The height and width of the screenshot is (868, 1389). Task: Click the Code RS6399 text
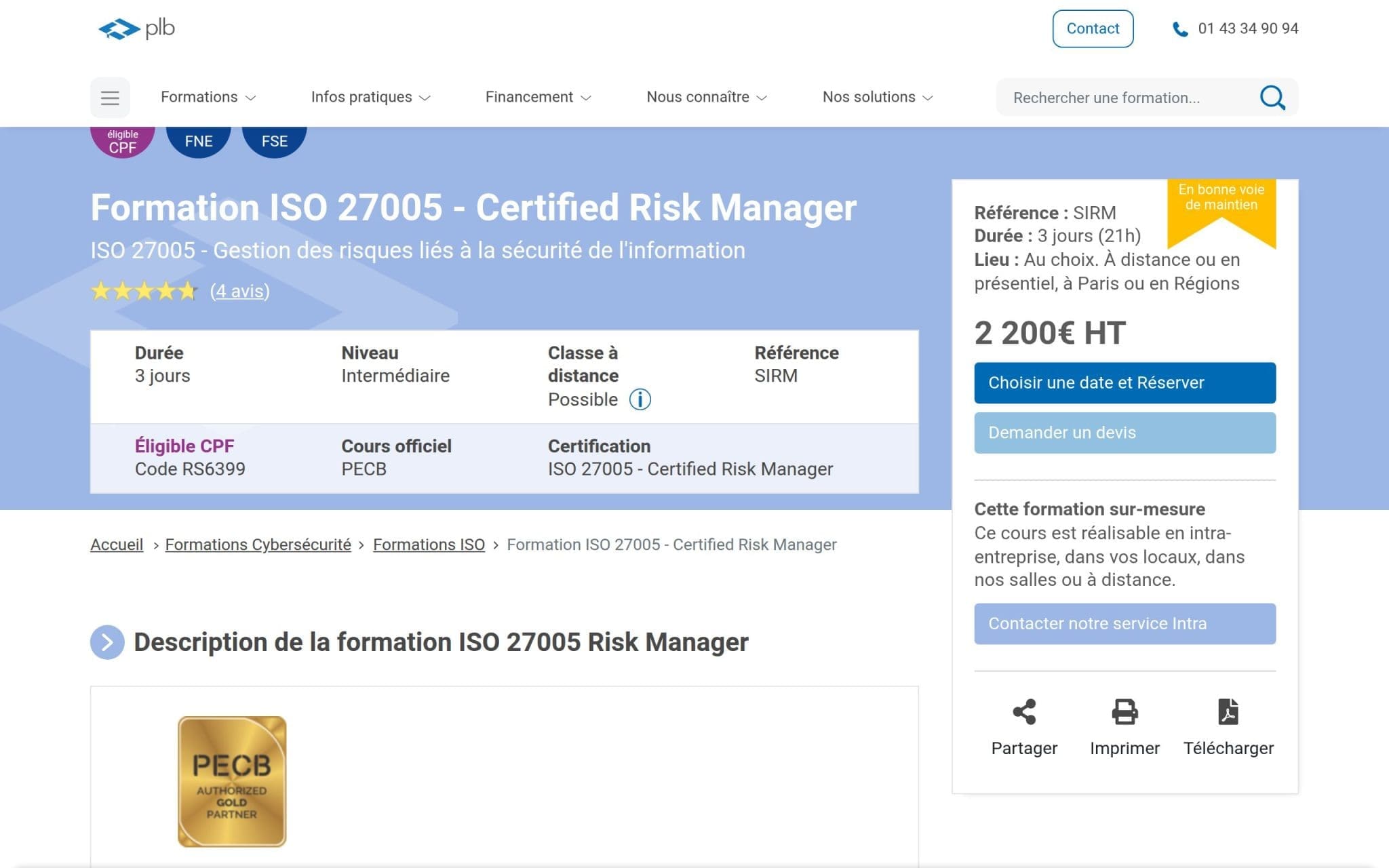click(x=190, y=469)
